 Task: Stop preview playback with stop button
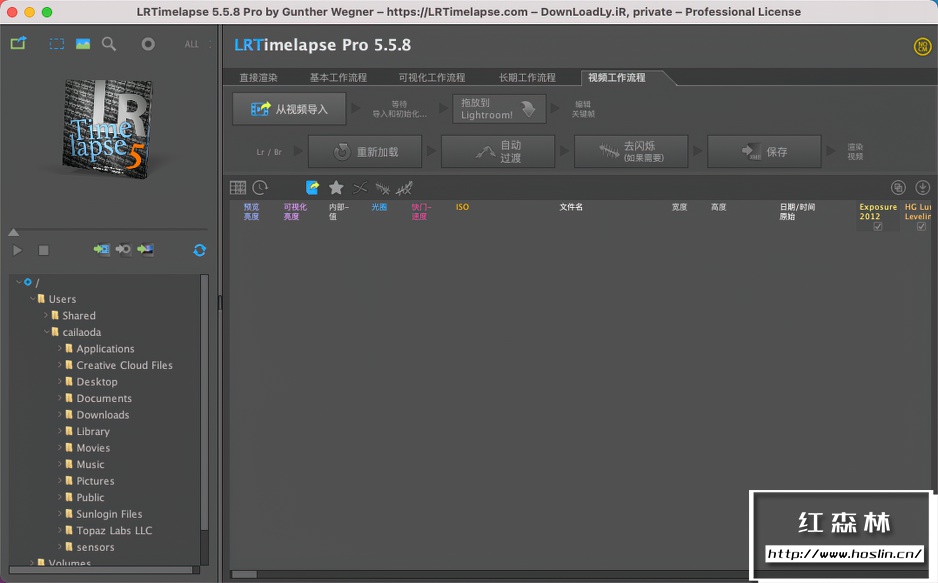coord(43,250)
